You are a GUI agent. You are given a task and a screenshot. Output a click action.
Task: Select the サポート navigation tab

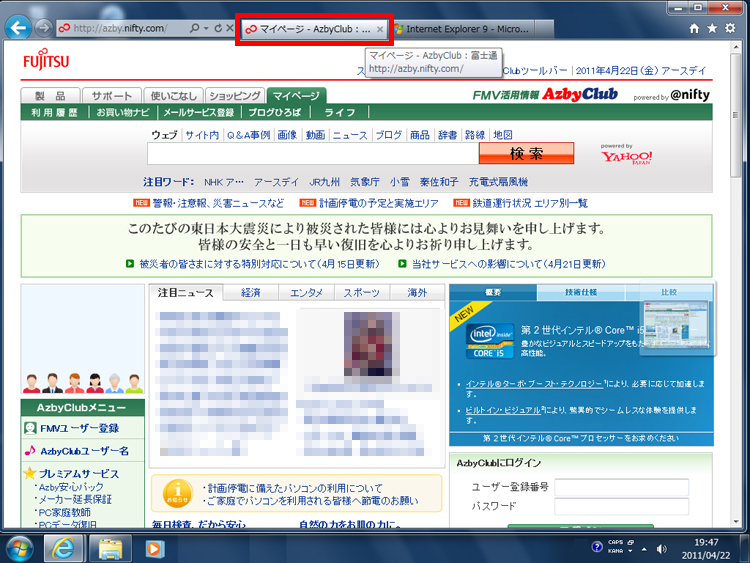point(112,96)
